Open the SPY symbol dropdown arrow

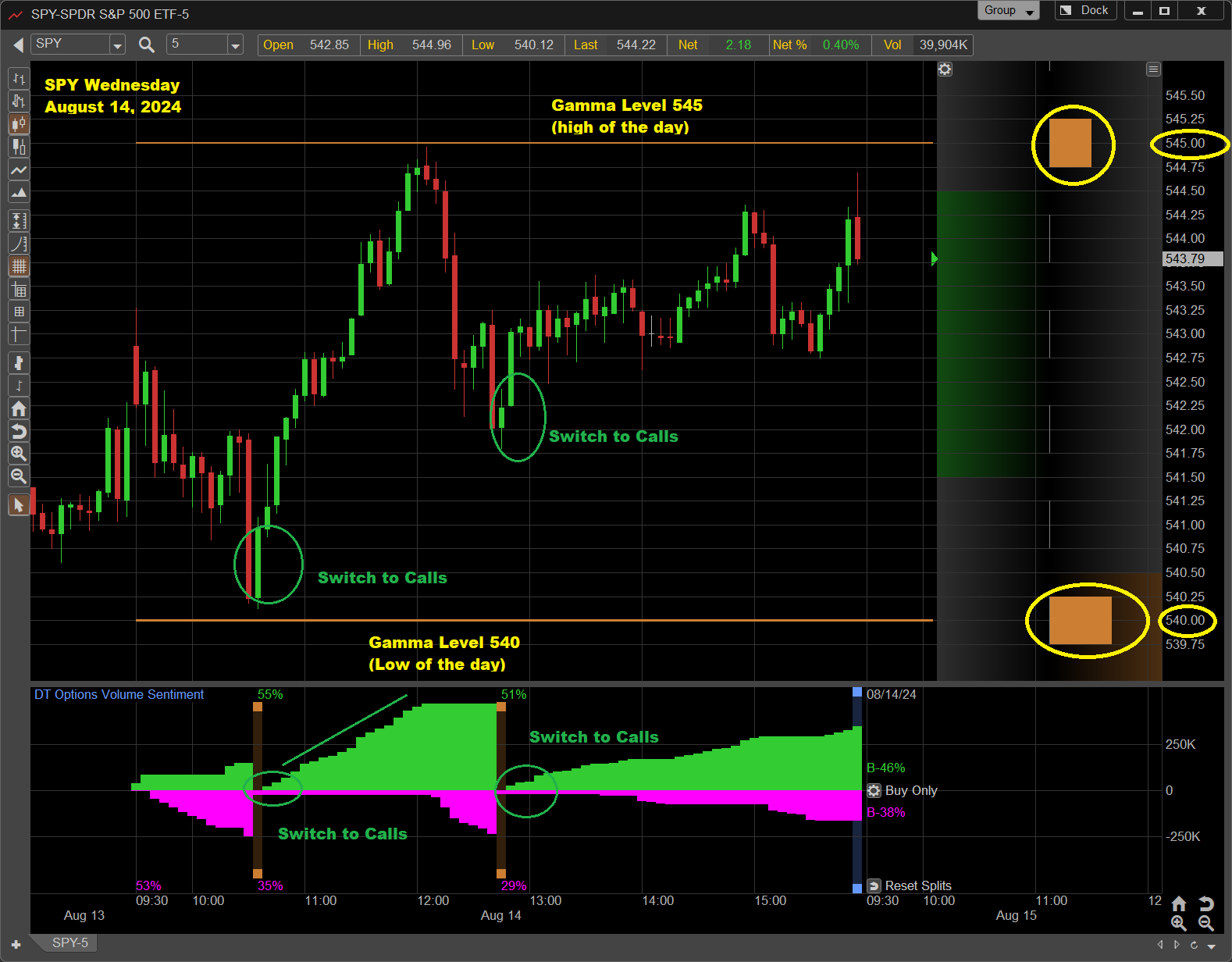(x=118, y=45)
